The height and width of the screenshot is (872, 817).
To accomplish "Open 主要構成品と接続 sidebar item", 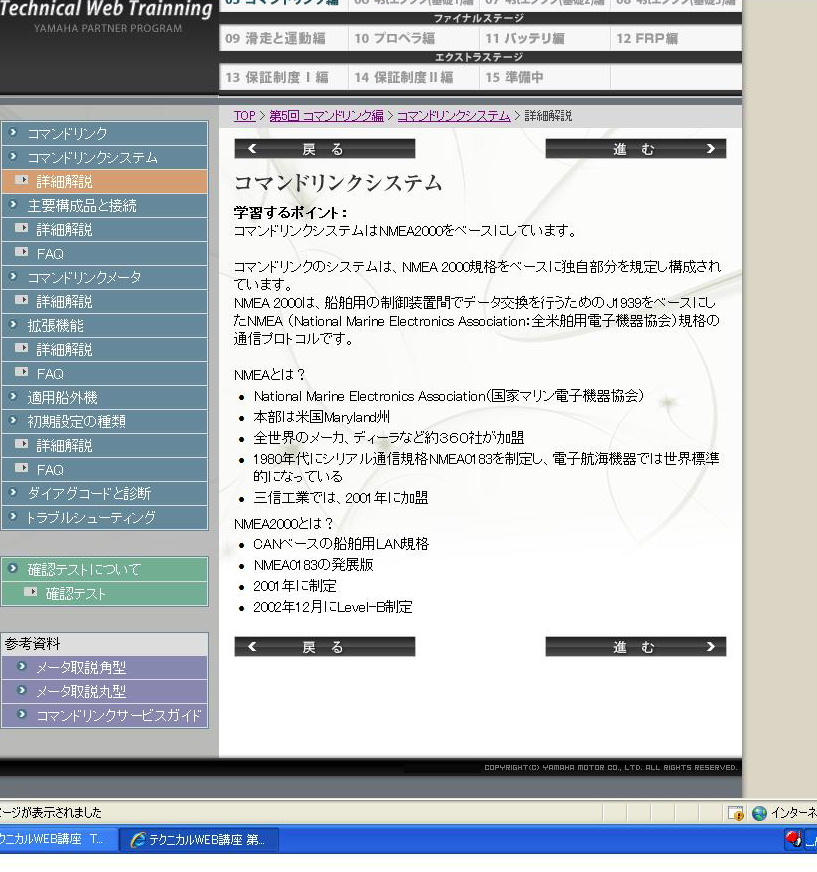I will click(105, 205).
